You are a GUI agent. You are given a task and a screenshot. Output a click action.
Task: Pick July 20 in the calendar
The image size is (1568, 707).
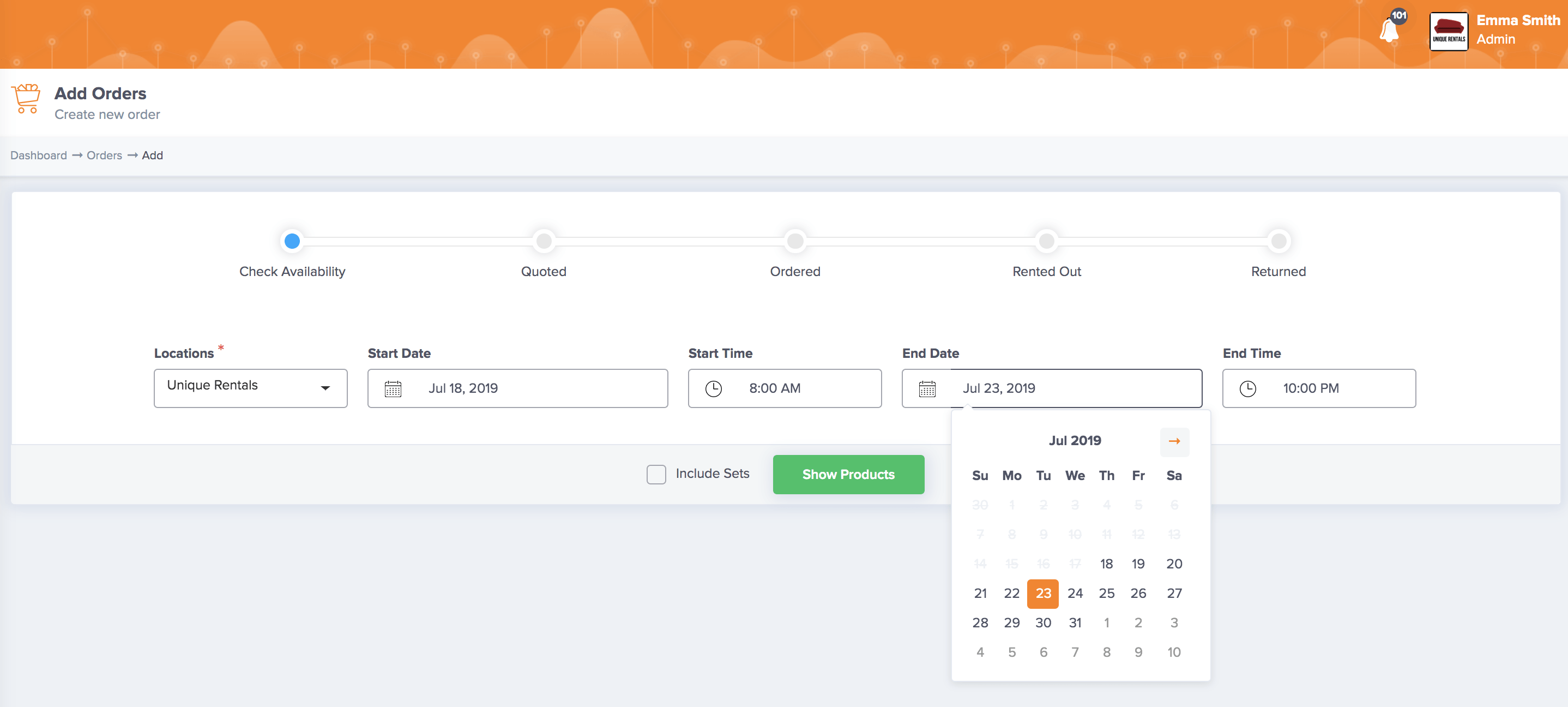[1174, 564]
